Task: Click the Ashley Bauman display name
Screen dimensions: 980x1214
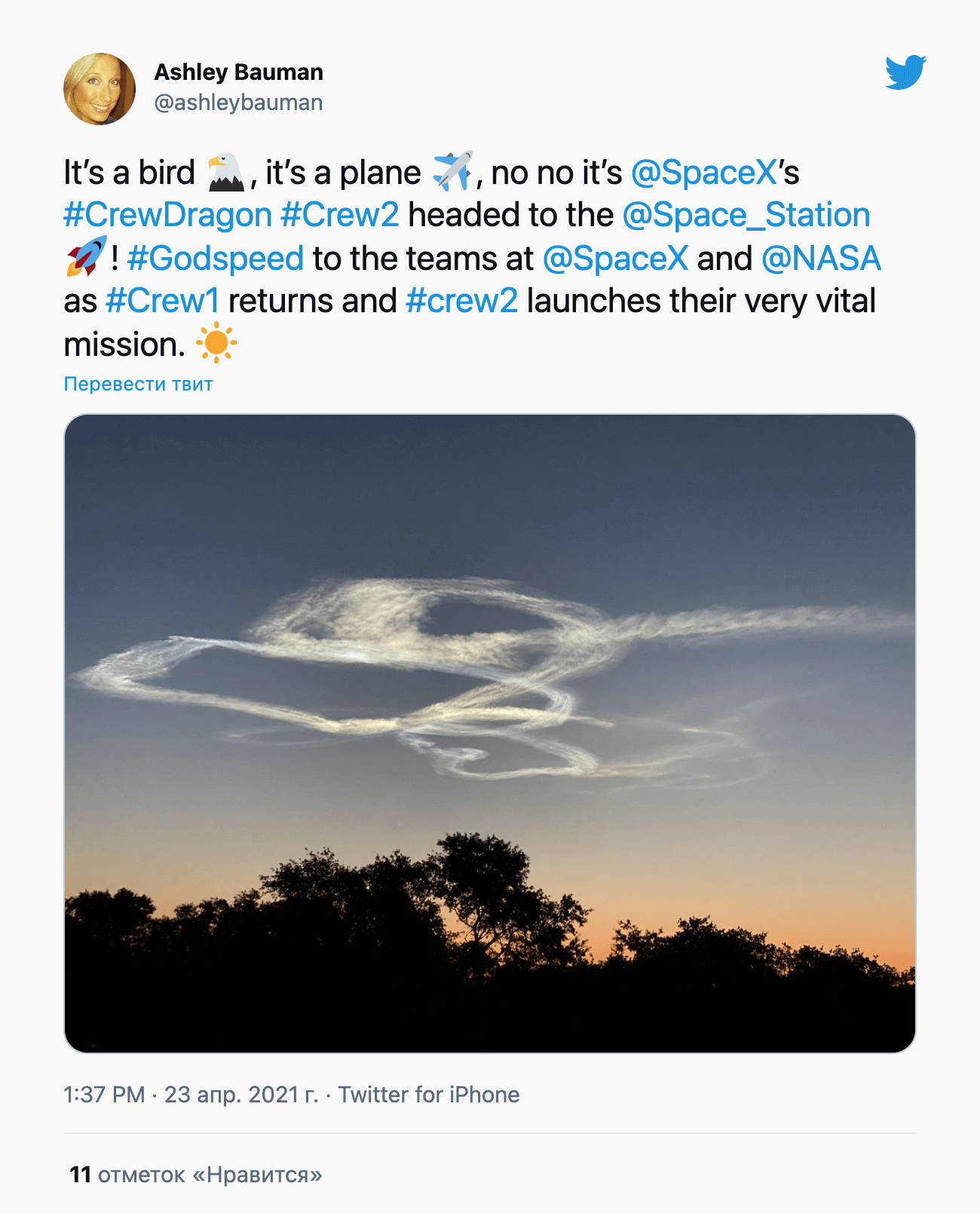Action: (238, 72)
